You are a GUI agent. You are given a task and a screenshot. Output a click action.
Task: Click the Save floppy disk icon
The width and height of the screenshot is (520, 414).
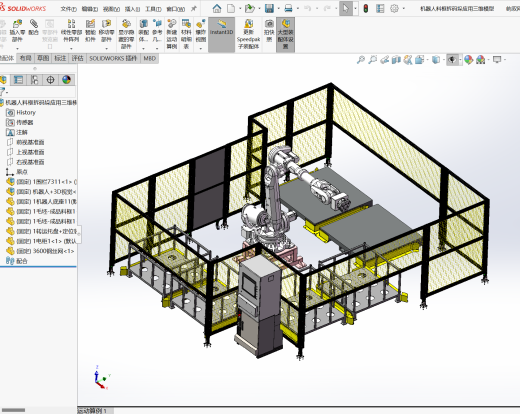coord(269,8)
